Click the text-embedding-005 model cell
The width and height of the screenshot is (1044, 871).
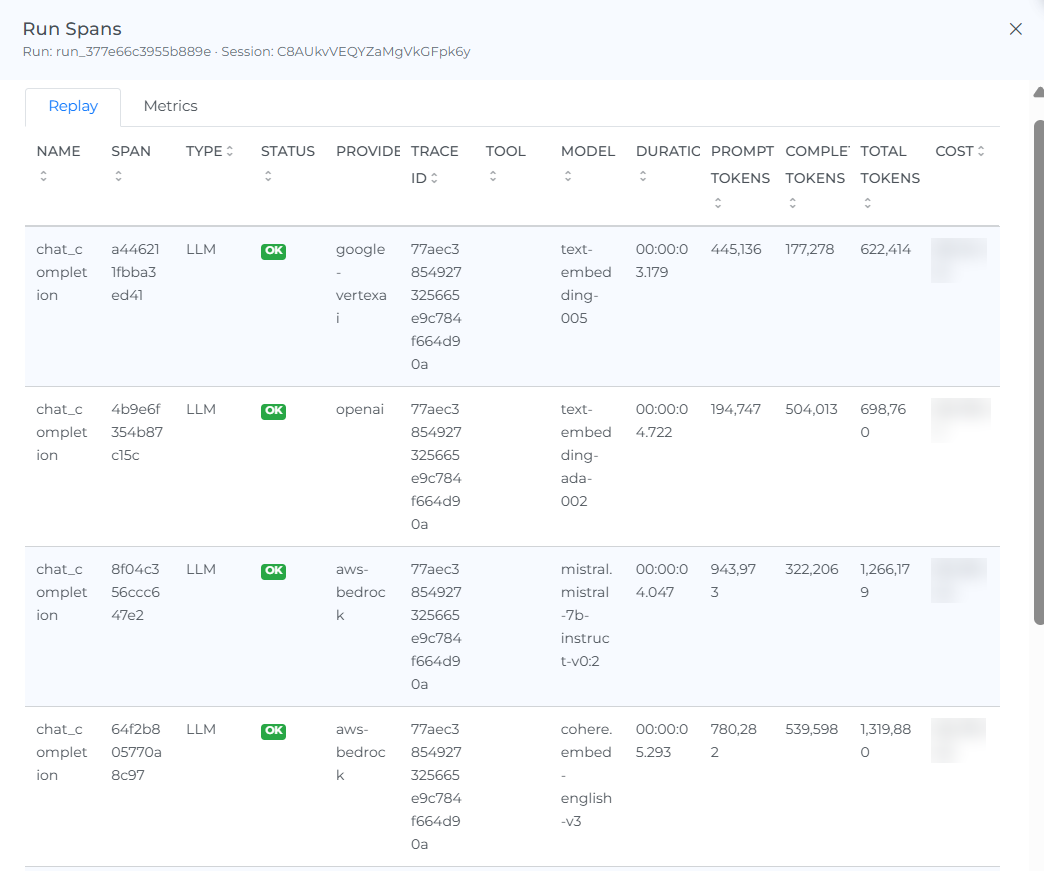tap(586, 284)
